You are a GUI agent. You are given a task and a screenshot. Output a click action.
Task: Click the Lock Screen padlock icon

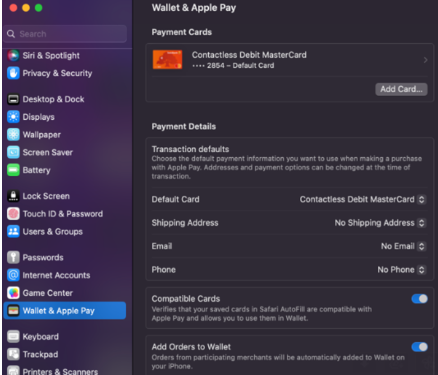13,196
